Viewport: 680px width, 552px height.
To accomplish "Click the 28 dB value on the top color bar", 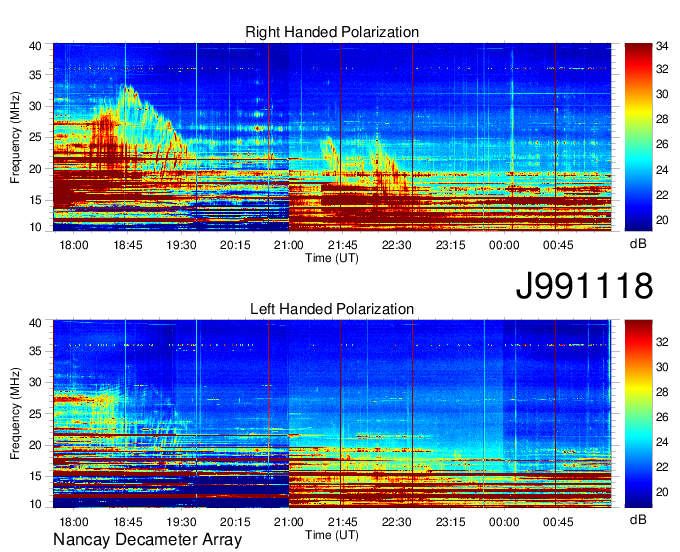I will coord(662,119).
